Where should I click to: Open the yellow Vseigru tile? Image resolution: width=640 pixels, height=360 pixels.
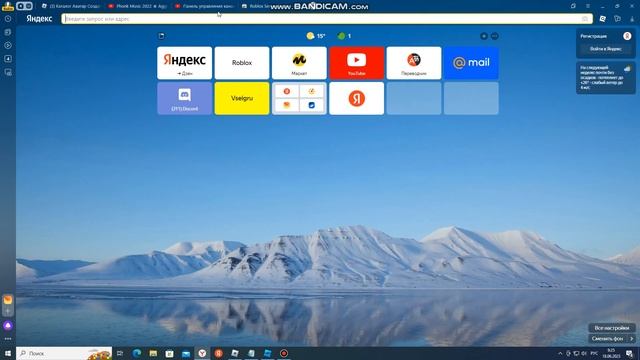(x=242, y=98)
